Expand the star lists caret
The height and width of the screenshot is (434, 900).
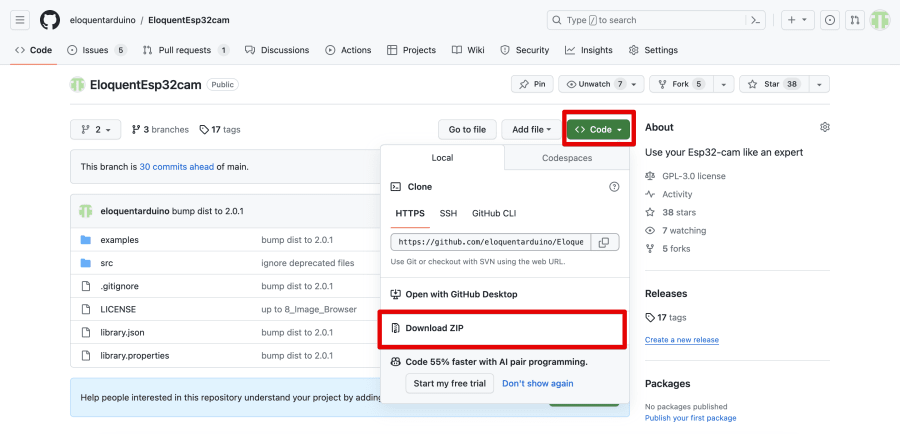[x=819, y=84]
